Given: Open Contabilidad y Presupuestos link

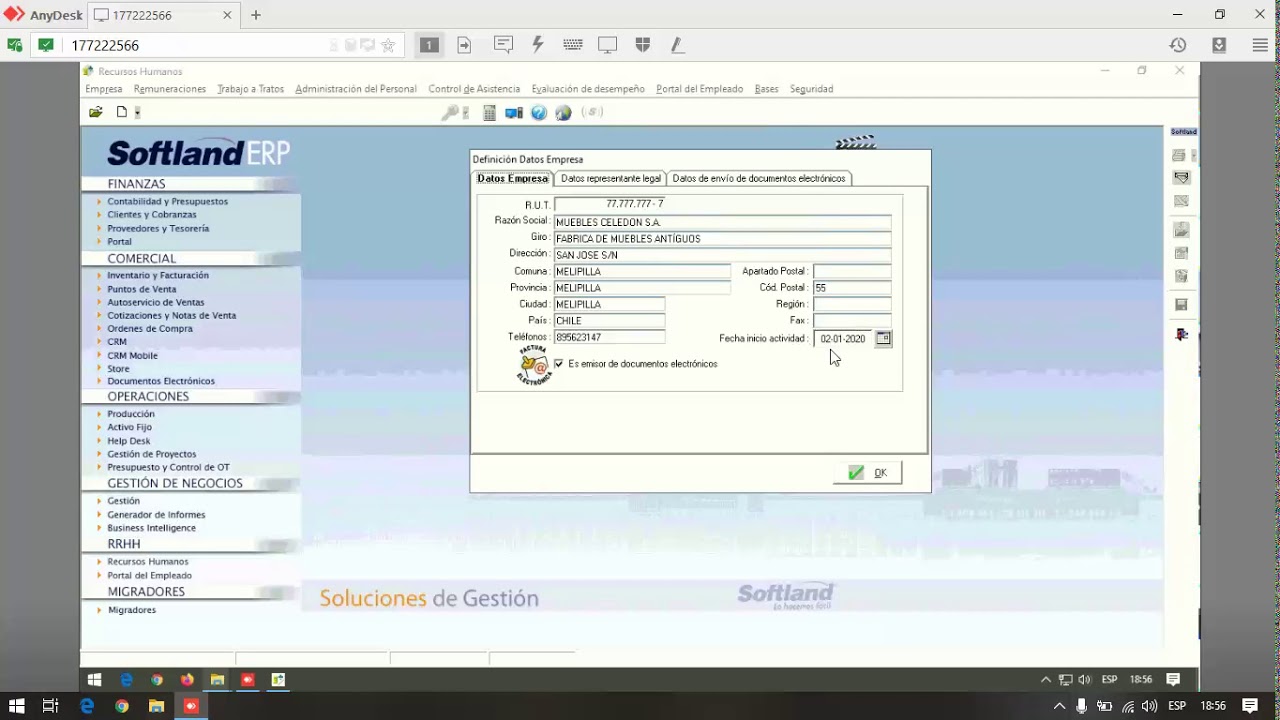Looking at the screenshot, I should 167,201.
